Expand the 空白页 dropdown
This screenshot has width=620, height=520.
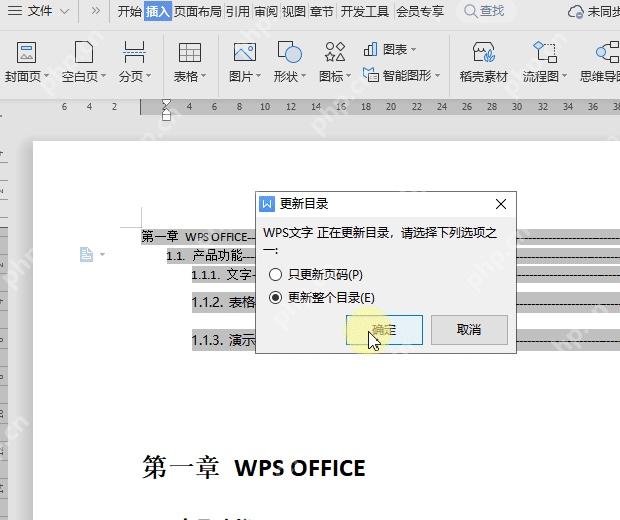(104, 76)
